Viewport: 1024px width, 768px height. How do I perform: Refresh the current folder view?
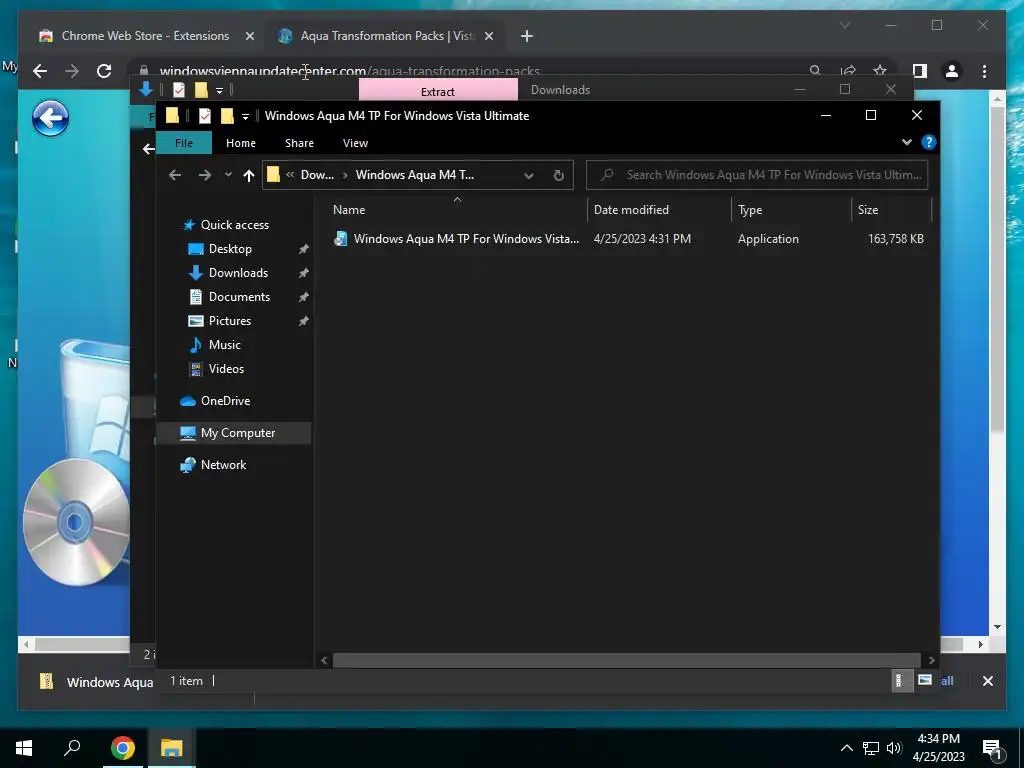[558, 175]
